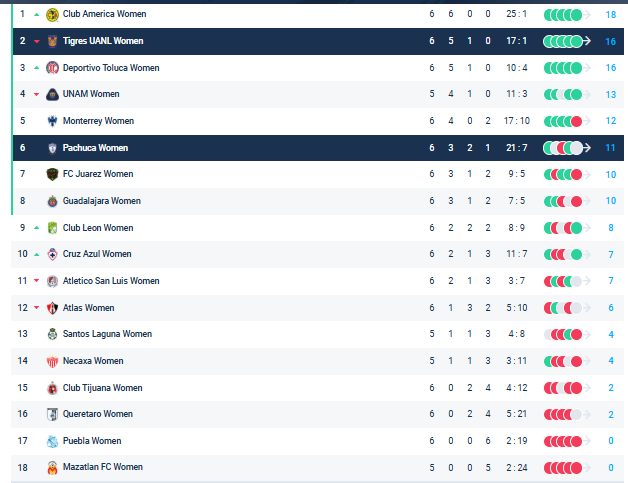Click the Tigres UANL Women form streak
Viewport: 628px width, 483px height.
(x=563, y=41)
